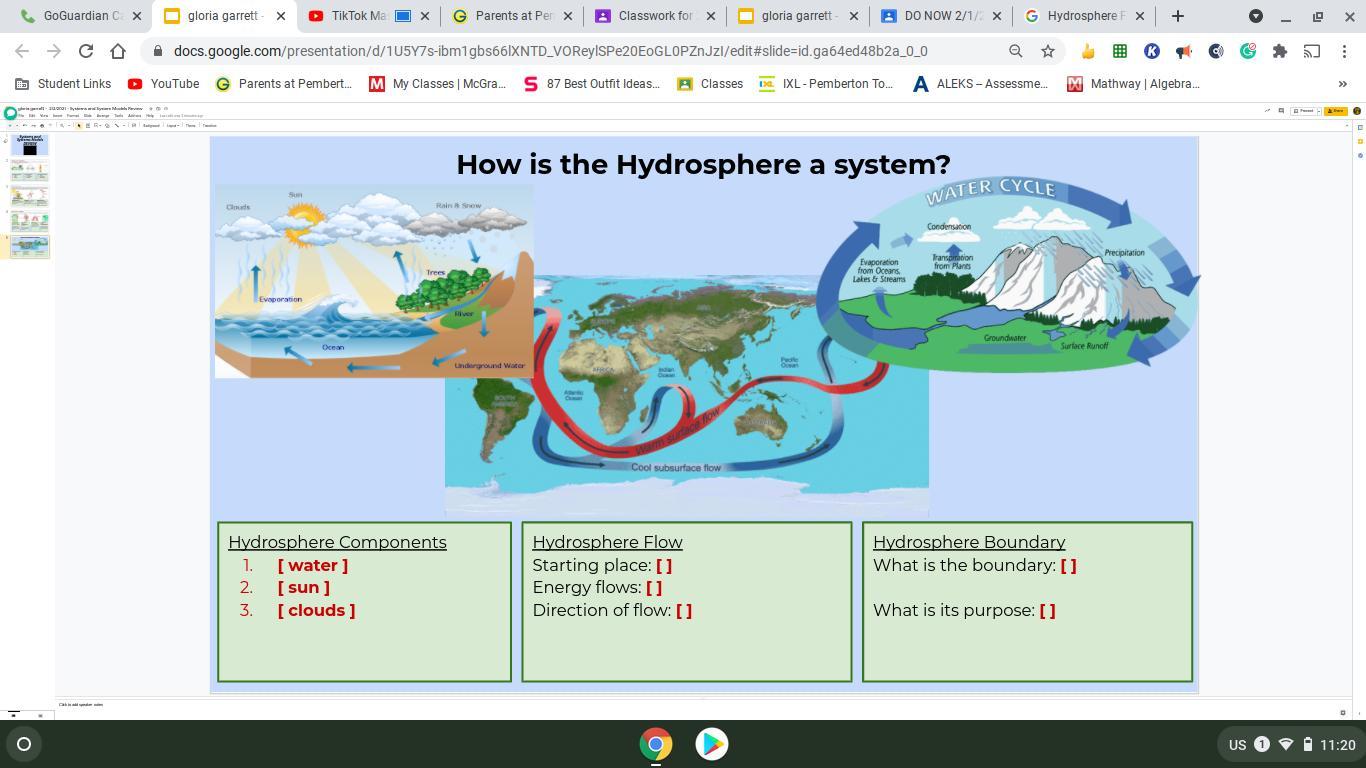
Task: Click the address bar URL
Action: coord(550,51)
